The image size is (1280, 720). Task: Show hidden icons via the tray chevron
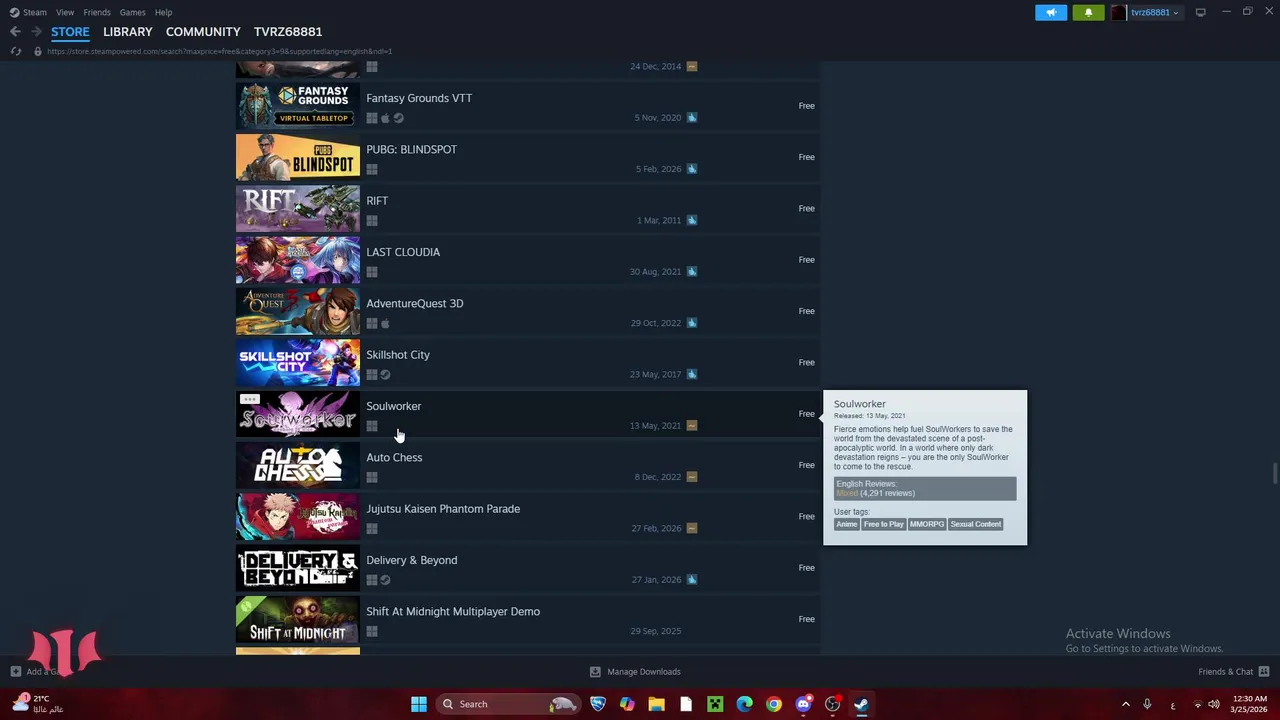(x=1125, y=704)
